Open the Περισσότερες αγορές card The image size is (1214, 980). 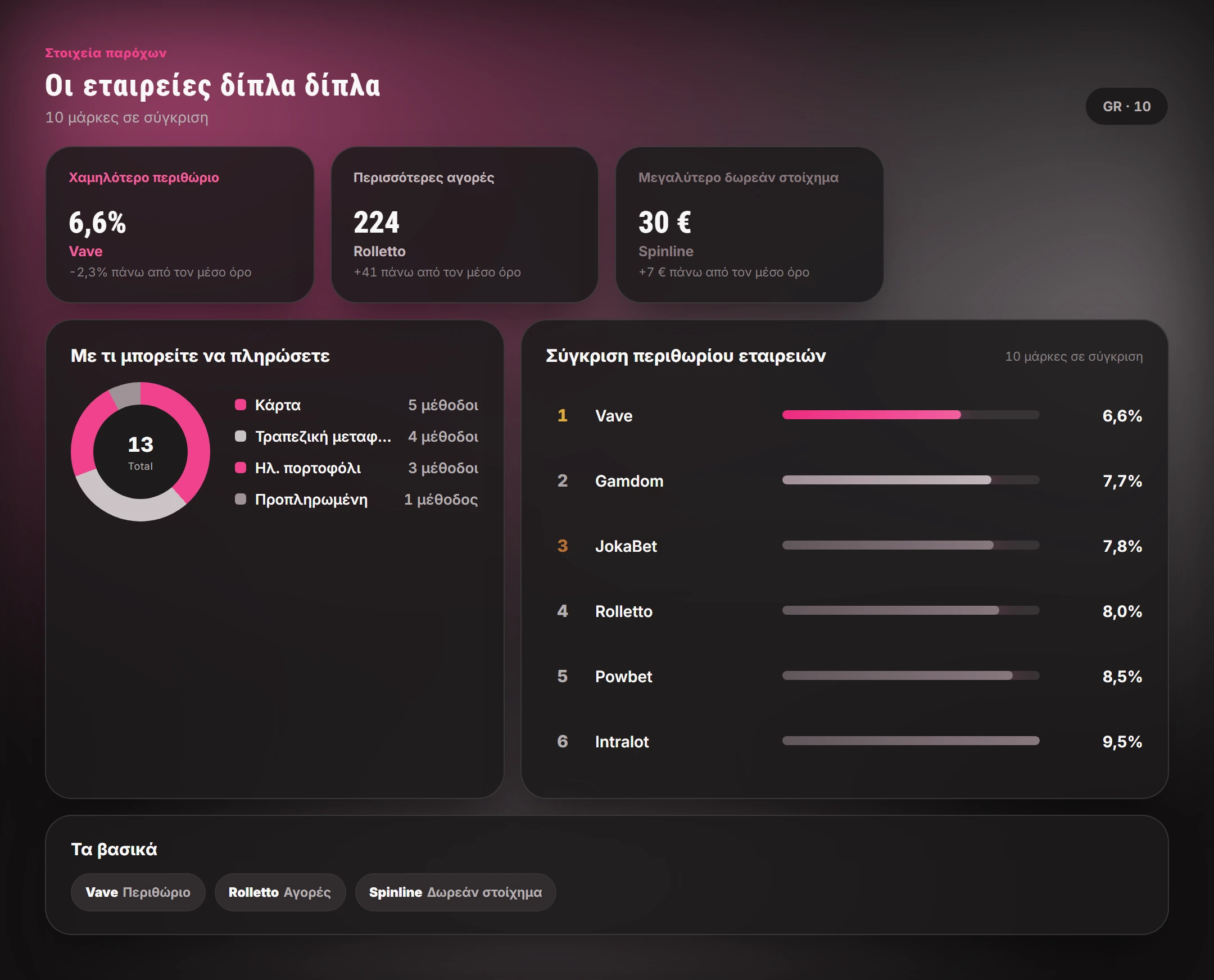point(464,225)
